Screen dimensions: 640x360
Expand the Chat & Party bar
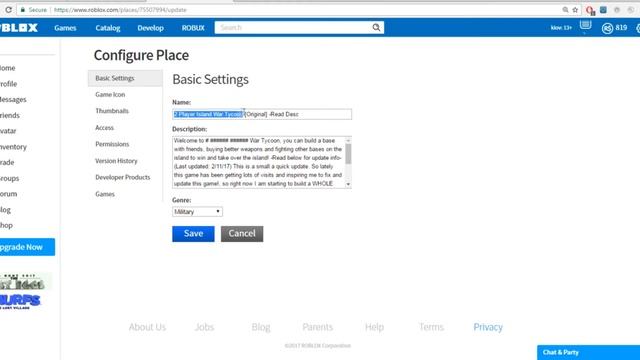[589, 352]
